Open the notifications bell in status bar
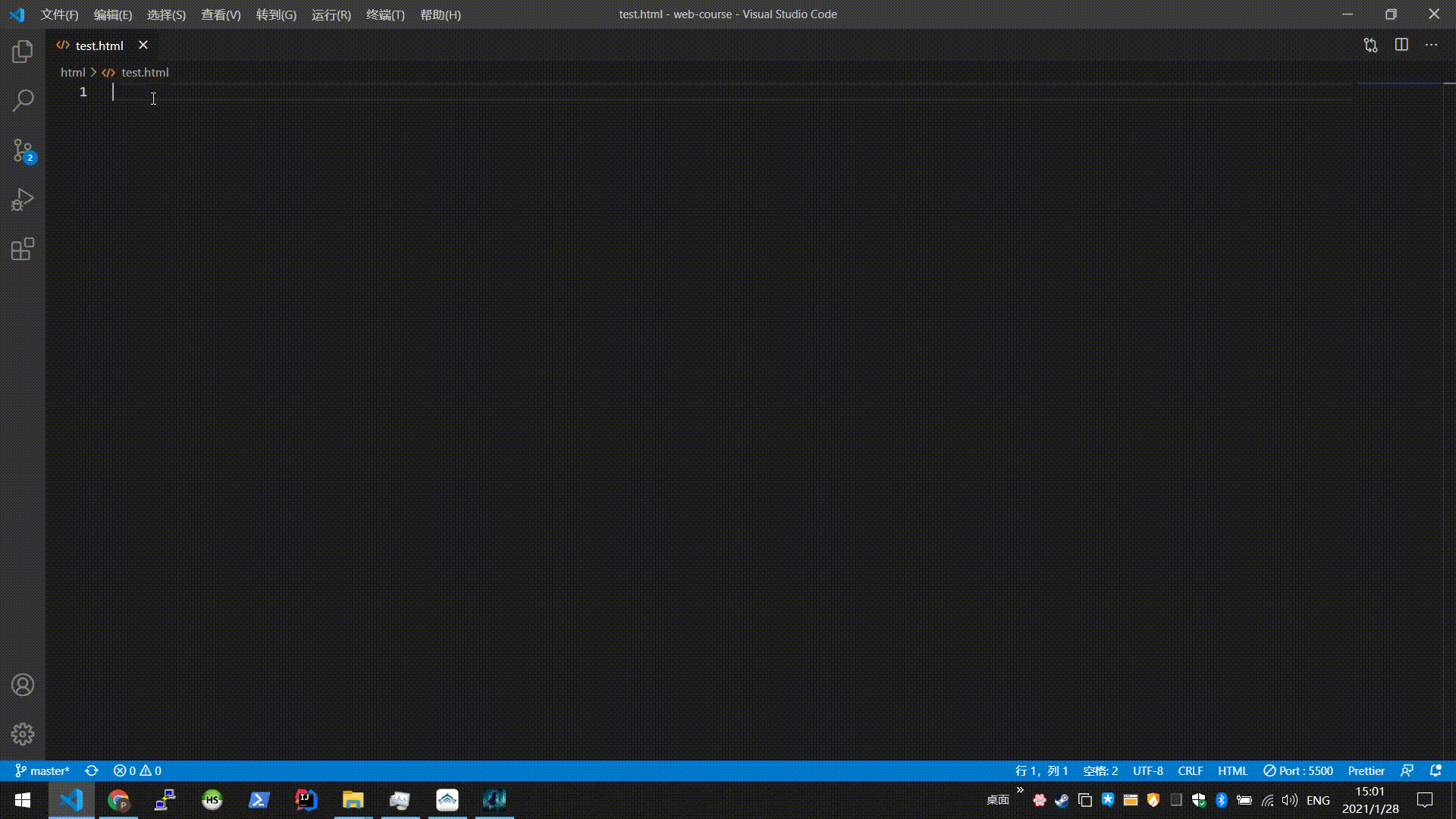The width and height of the screenshot is (1456, 819). [1436, 770]
